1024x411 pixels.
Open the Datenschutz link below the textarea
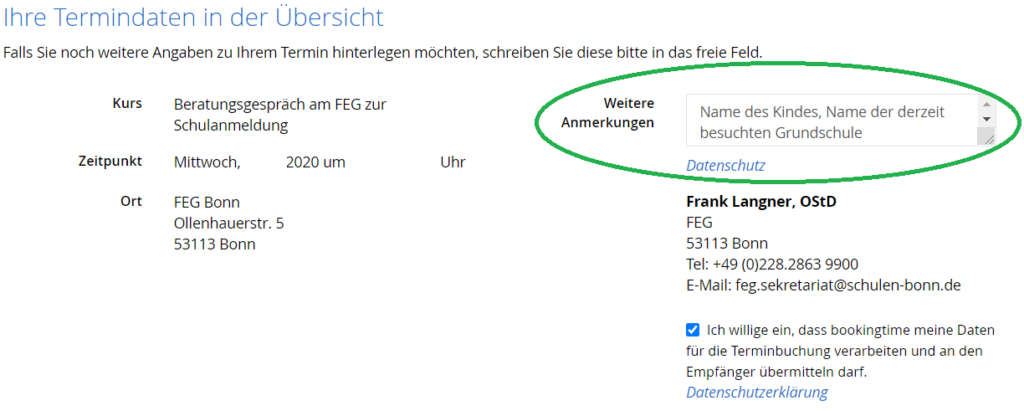726,165
